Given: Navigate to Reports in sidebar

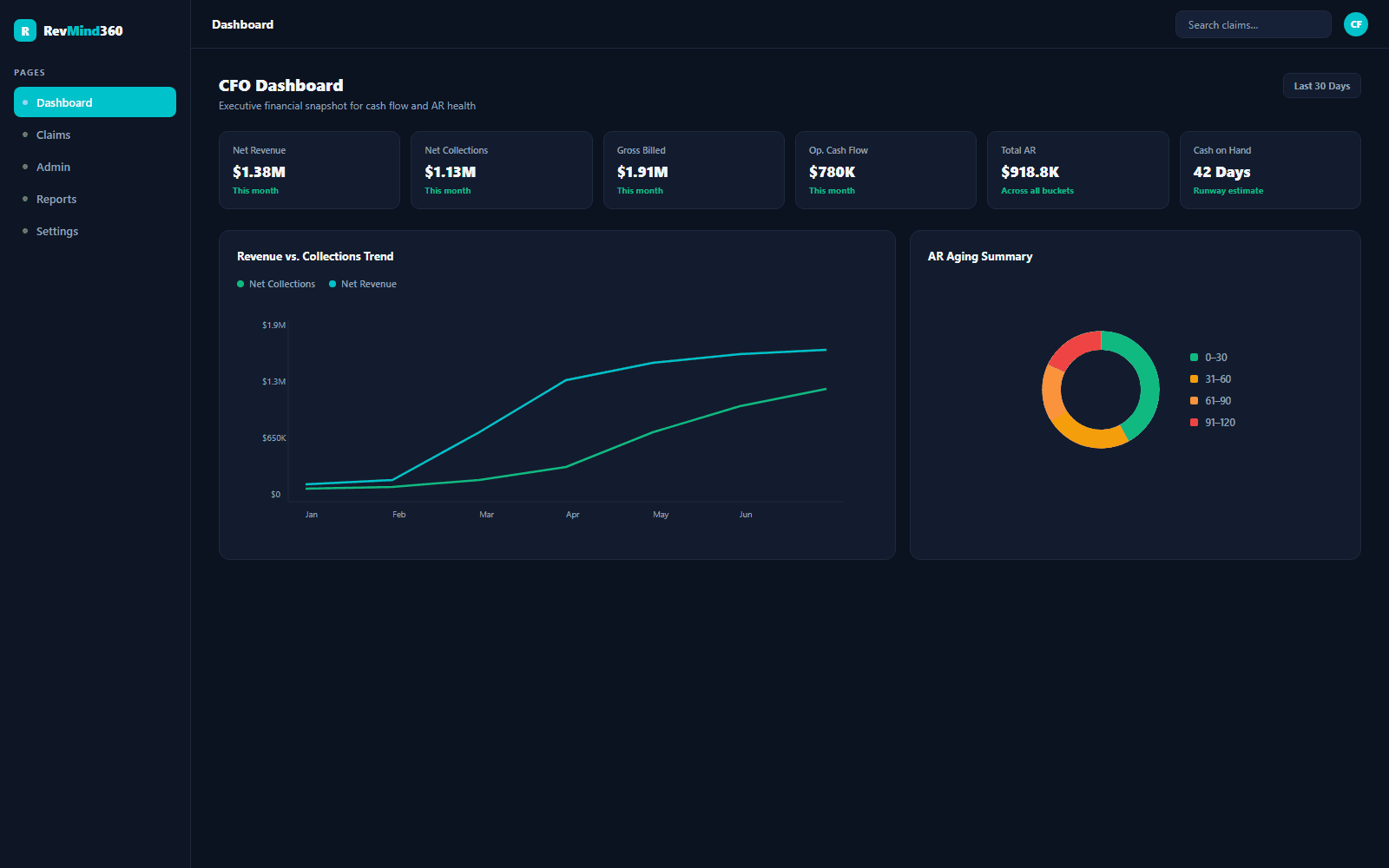Looking at the screenshot, I should (x=95, y=199).
